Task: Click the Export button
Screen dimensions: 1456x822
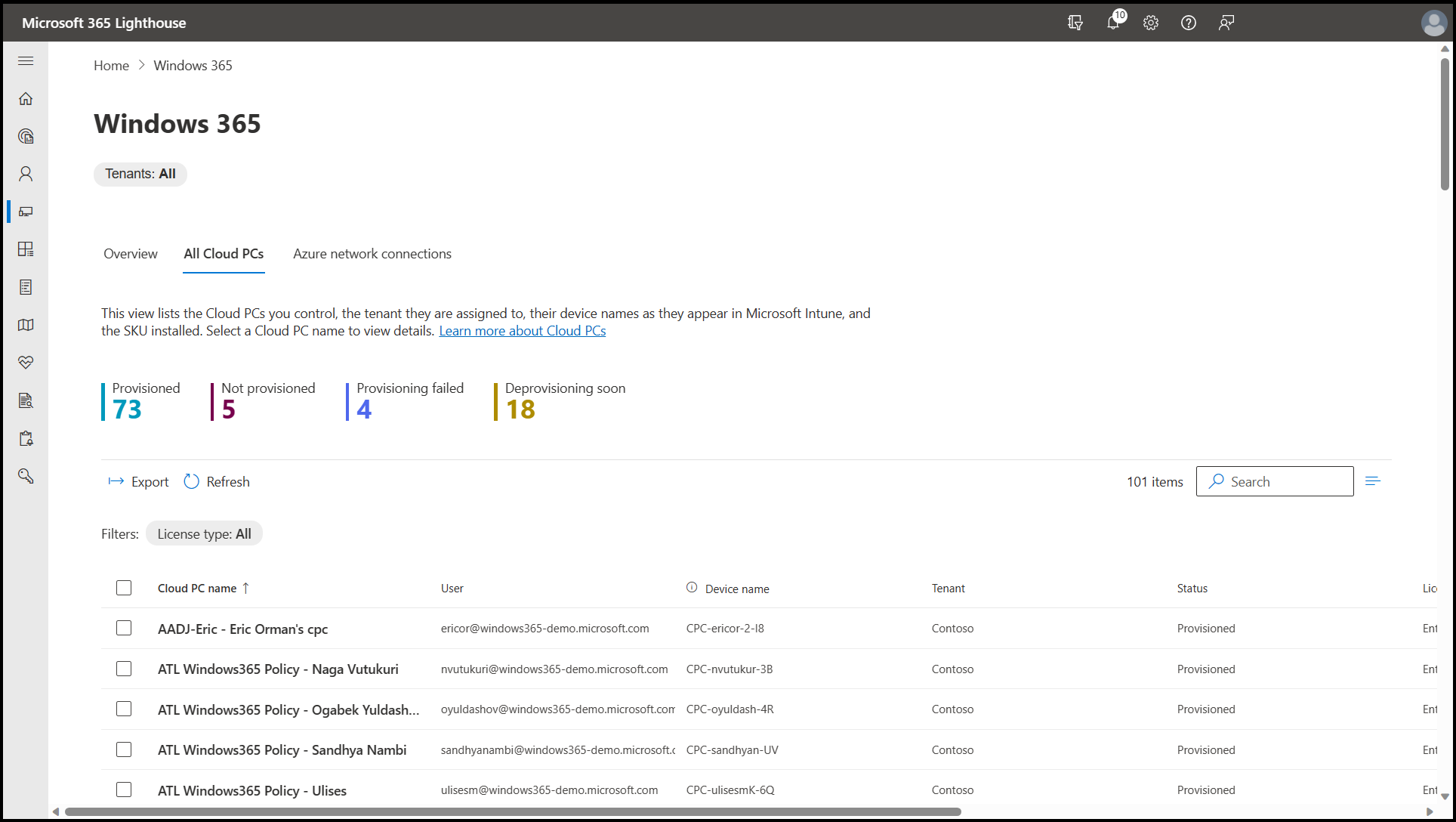Action: point(139,482)
